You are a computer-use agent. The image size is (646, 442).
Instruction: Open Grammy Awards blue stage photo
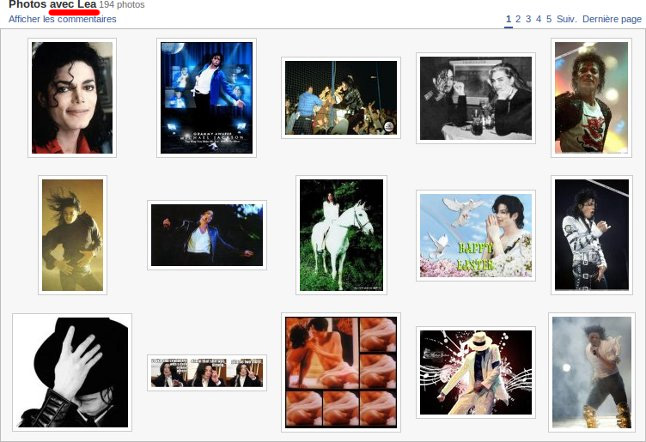pos(206,98)
